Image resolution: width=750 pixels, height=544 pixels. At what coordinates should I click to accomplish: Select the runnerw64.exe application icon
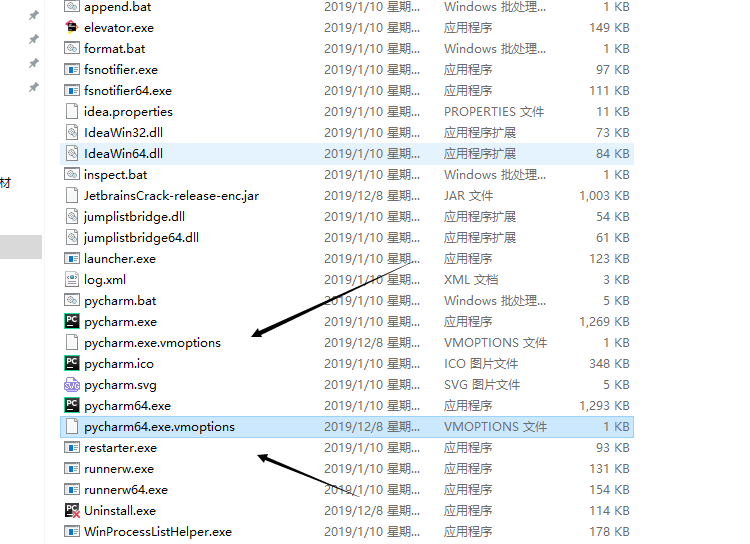[x=72, y=490]
